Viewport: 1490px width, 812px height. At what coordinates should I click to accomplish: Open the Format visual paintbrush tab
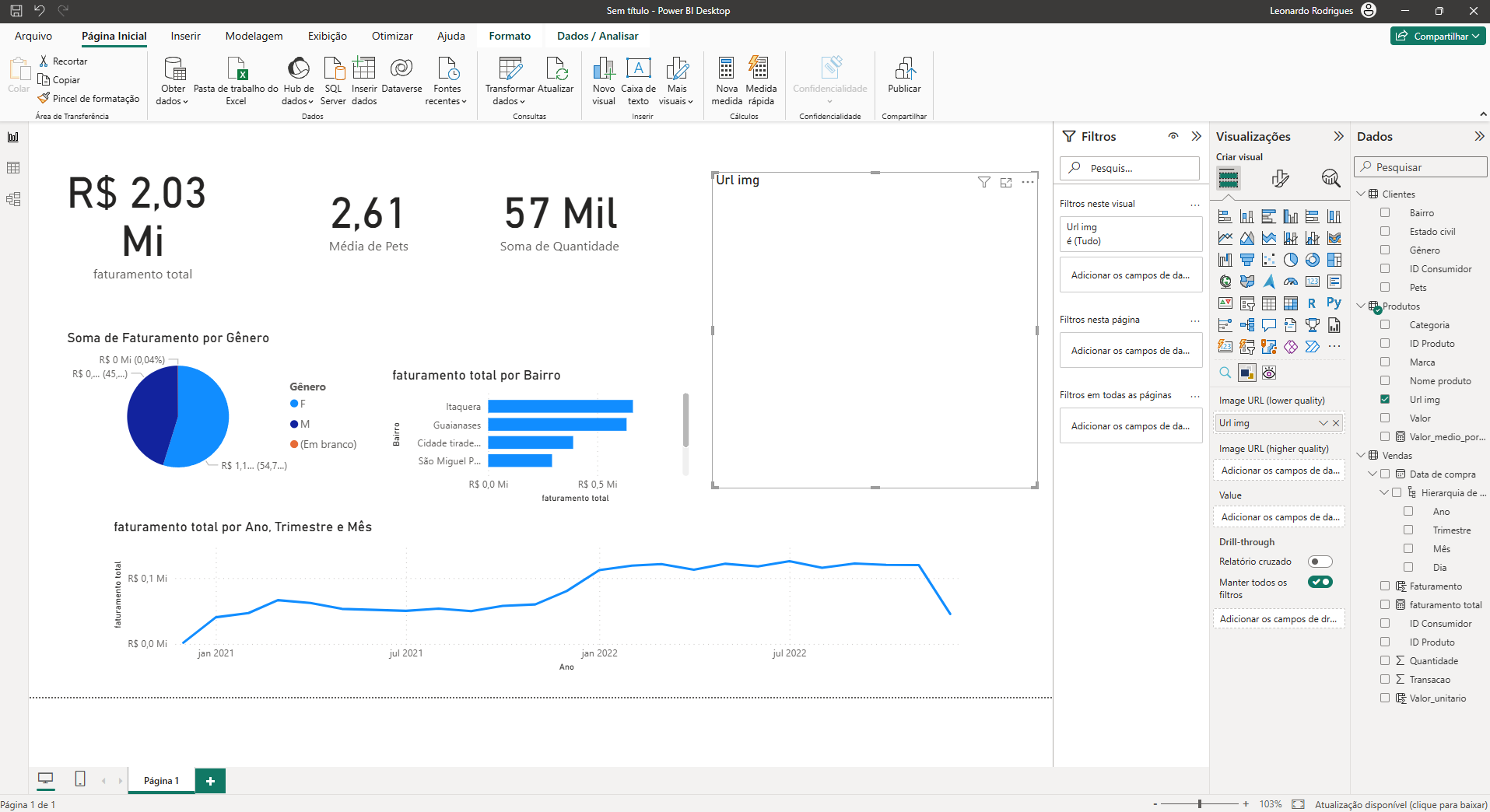click(x=1280, y=178)
